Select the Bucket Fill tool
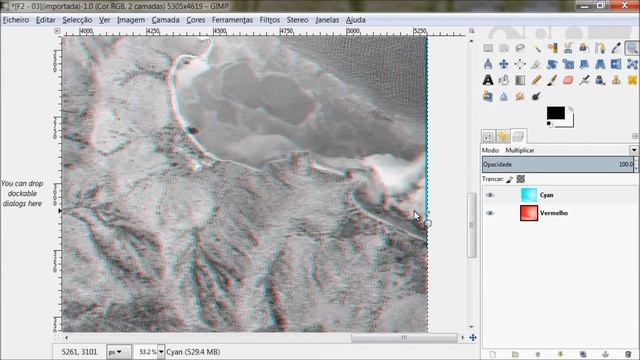This screenshot has height=360, width=640. [x=504, y=80]
